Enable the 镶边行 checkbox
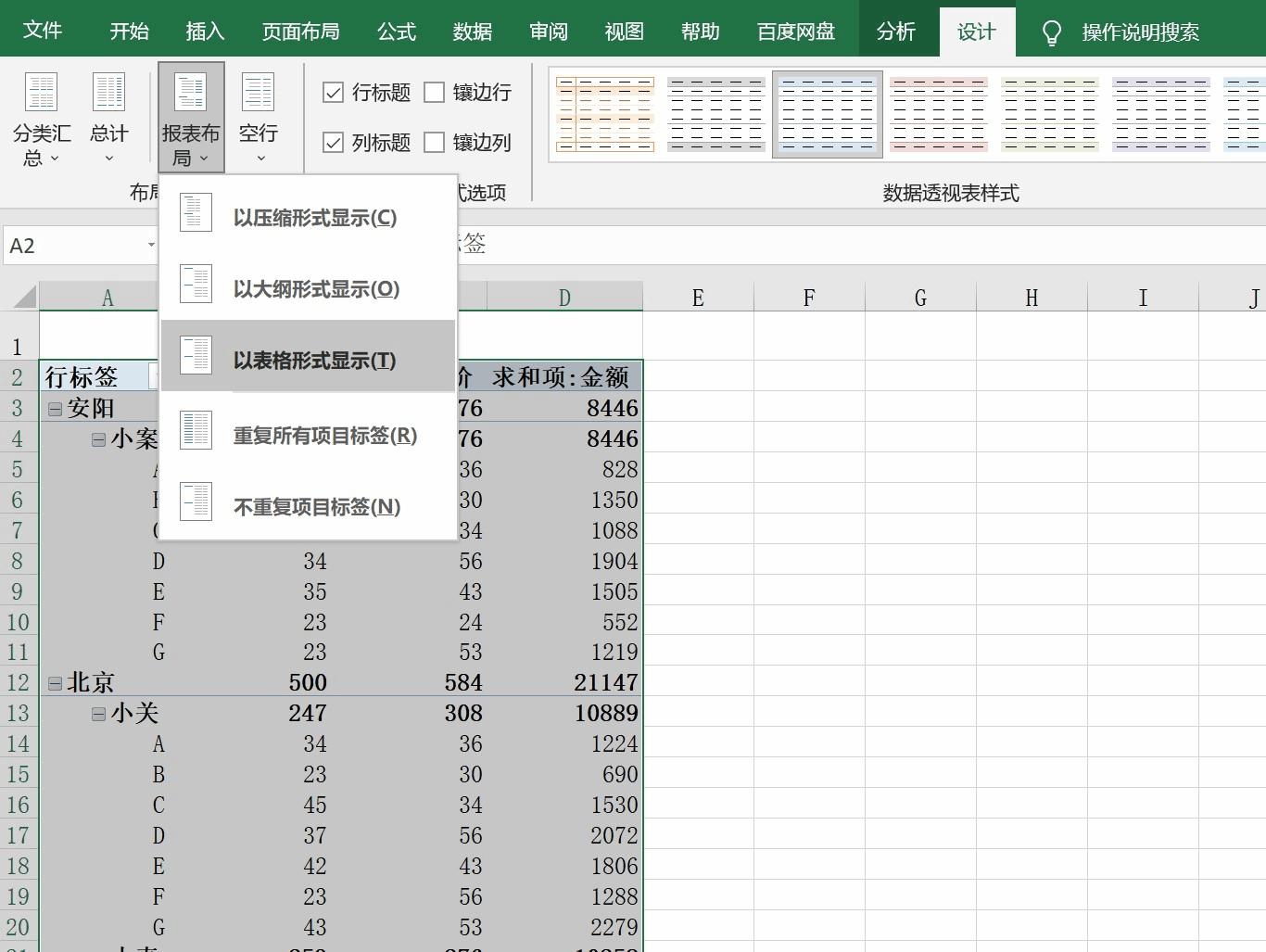1266x952 pixels. [x=436, y=92]
